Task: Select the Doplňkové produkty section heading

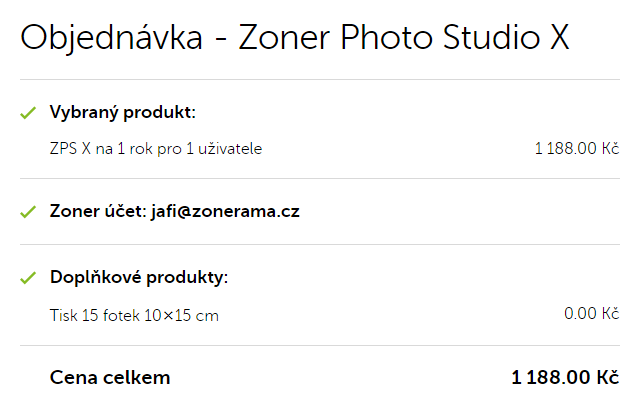Action: [x=139, y=277]
